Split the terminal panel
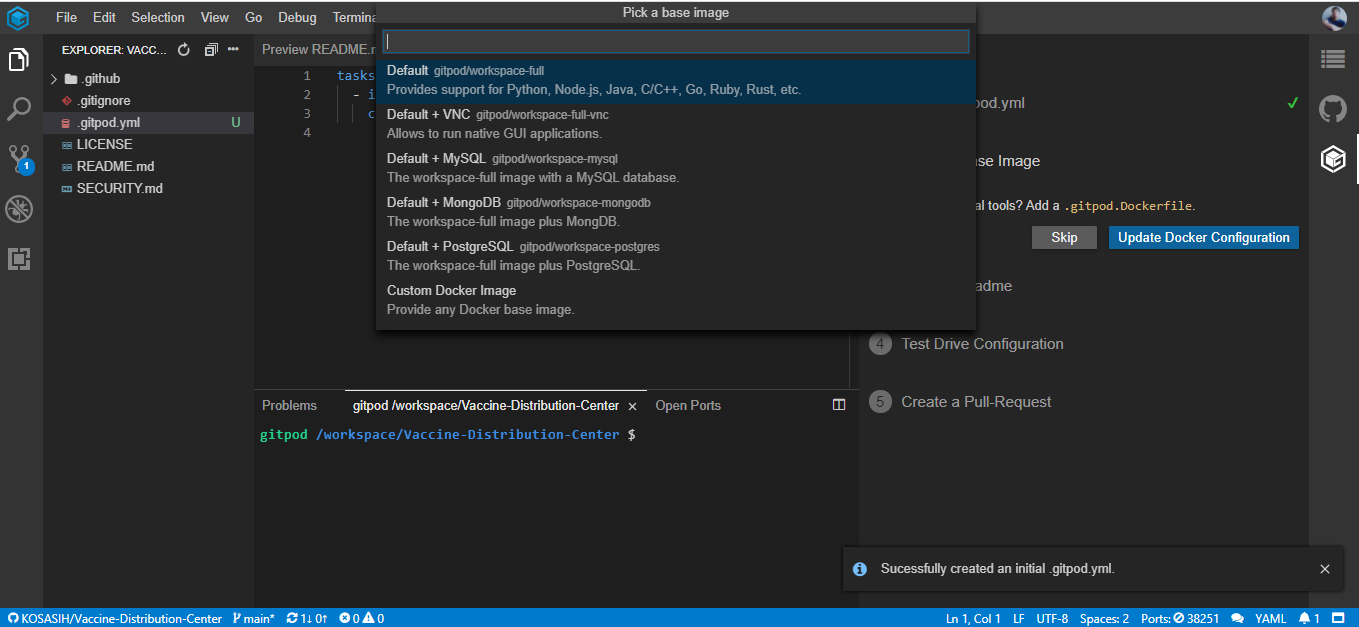 point(839,405)
